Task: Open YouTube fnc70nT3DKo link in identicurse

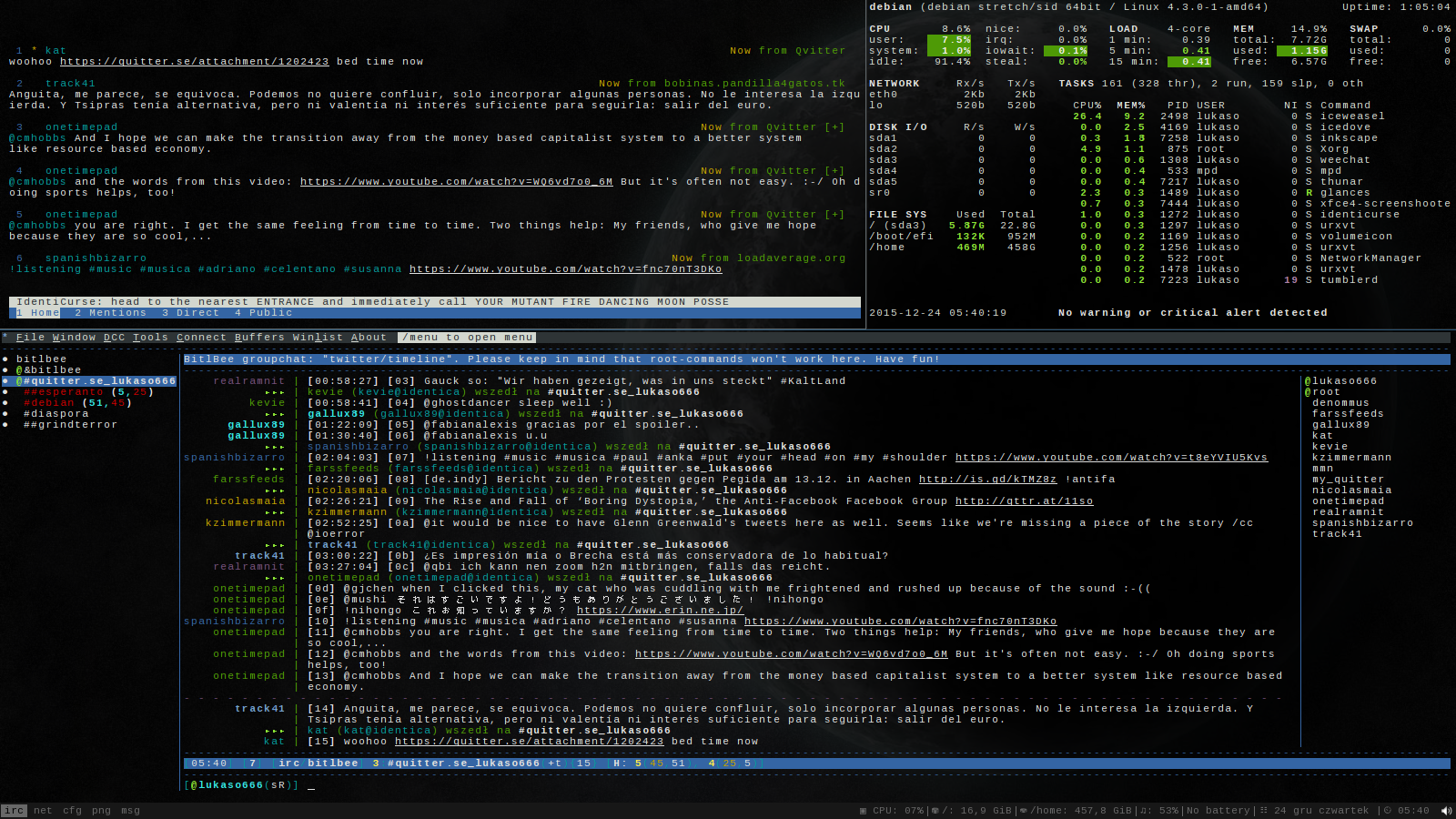Action: (565, 269)
